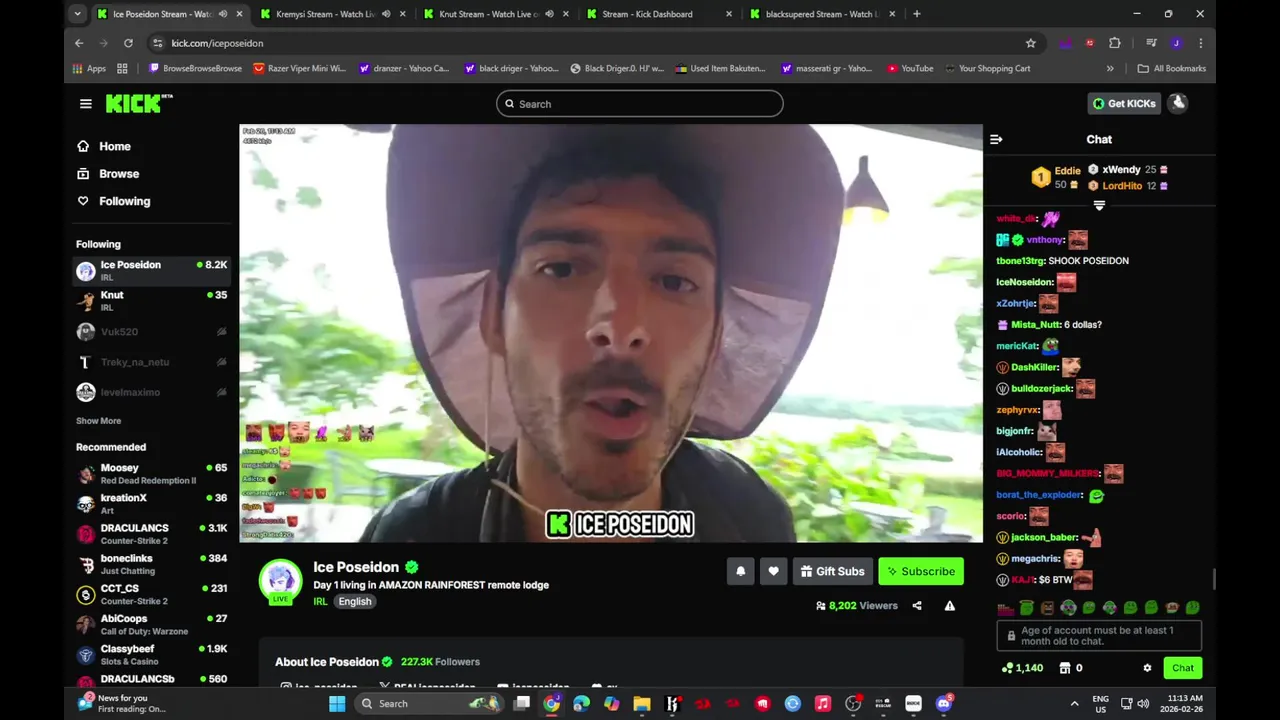Viewport: 1280px width, 720px height.
Task: Click username BIG_MOMMY_MILKERS in chat
Action: 1047,473
